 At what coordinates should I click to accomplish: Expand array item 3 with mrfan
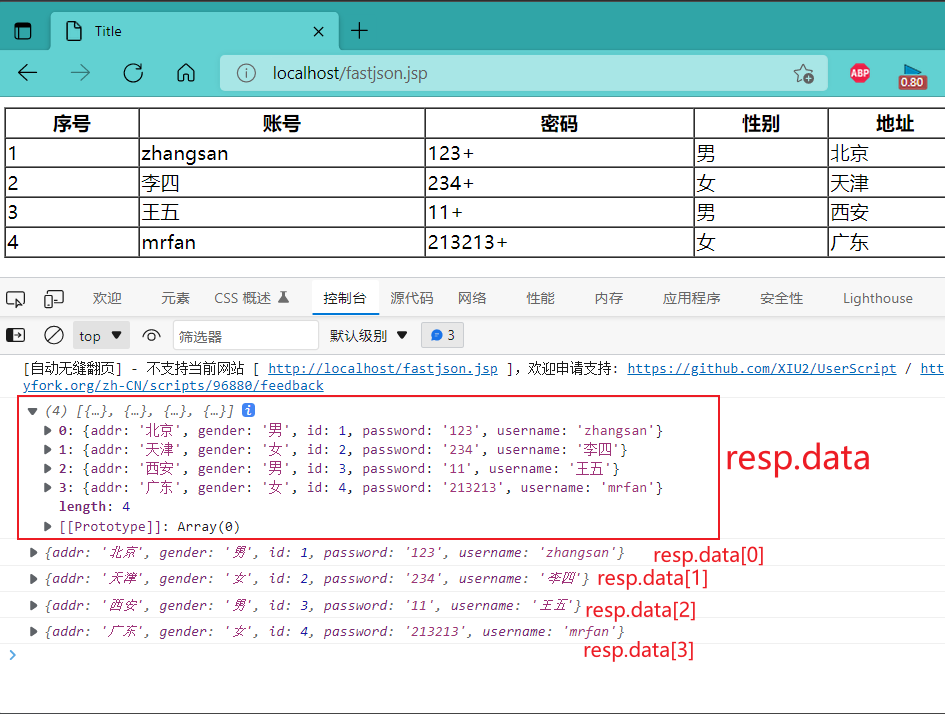[x=47, y=487]
